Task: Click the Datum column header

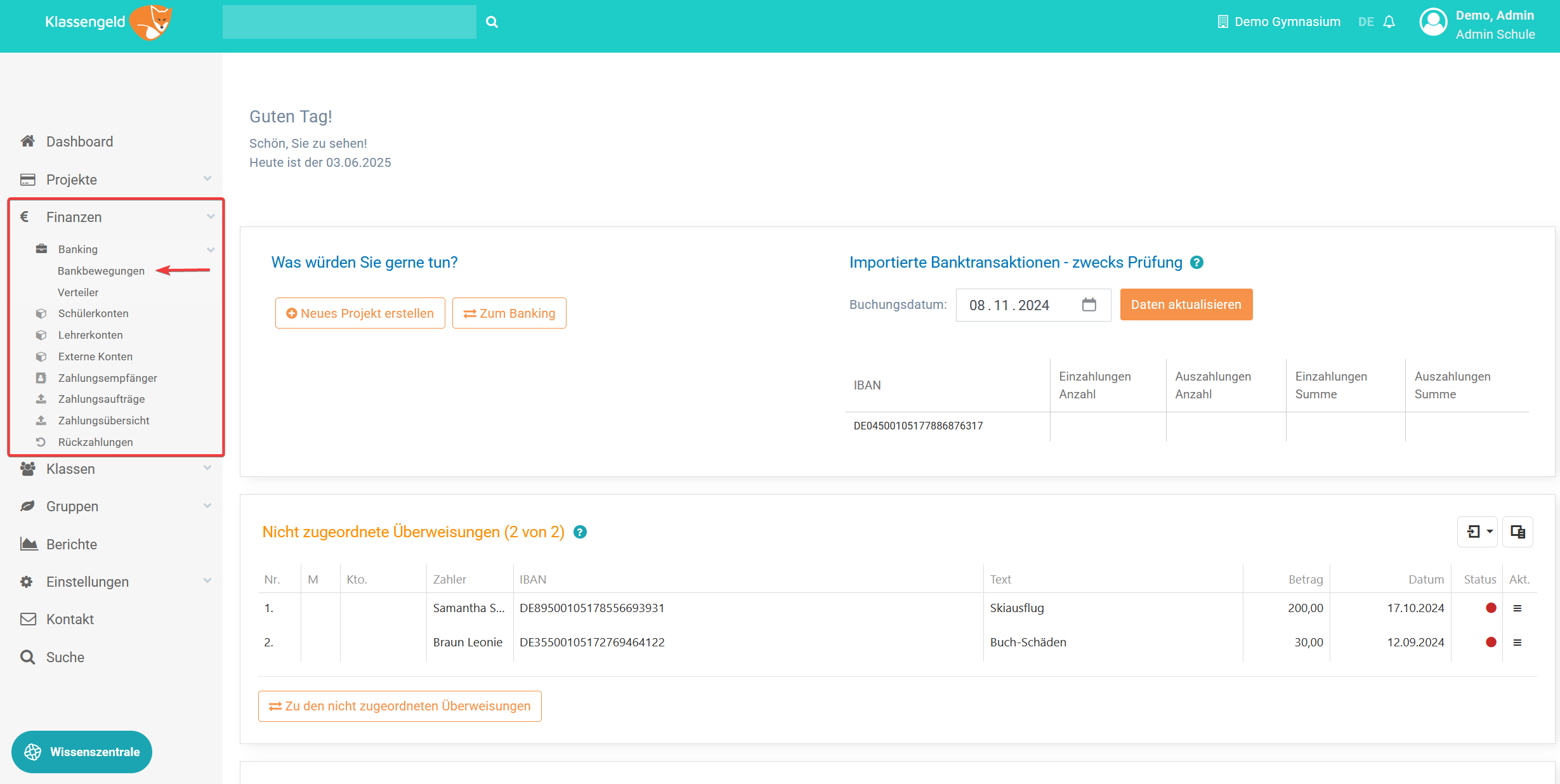Action: [x=1426, y=579]
